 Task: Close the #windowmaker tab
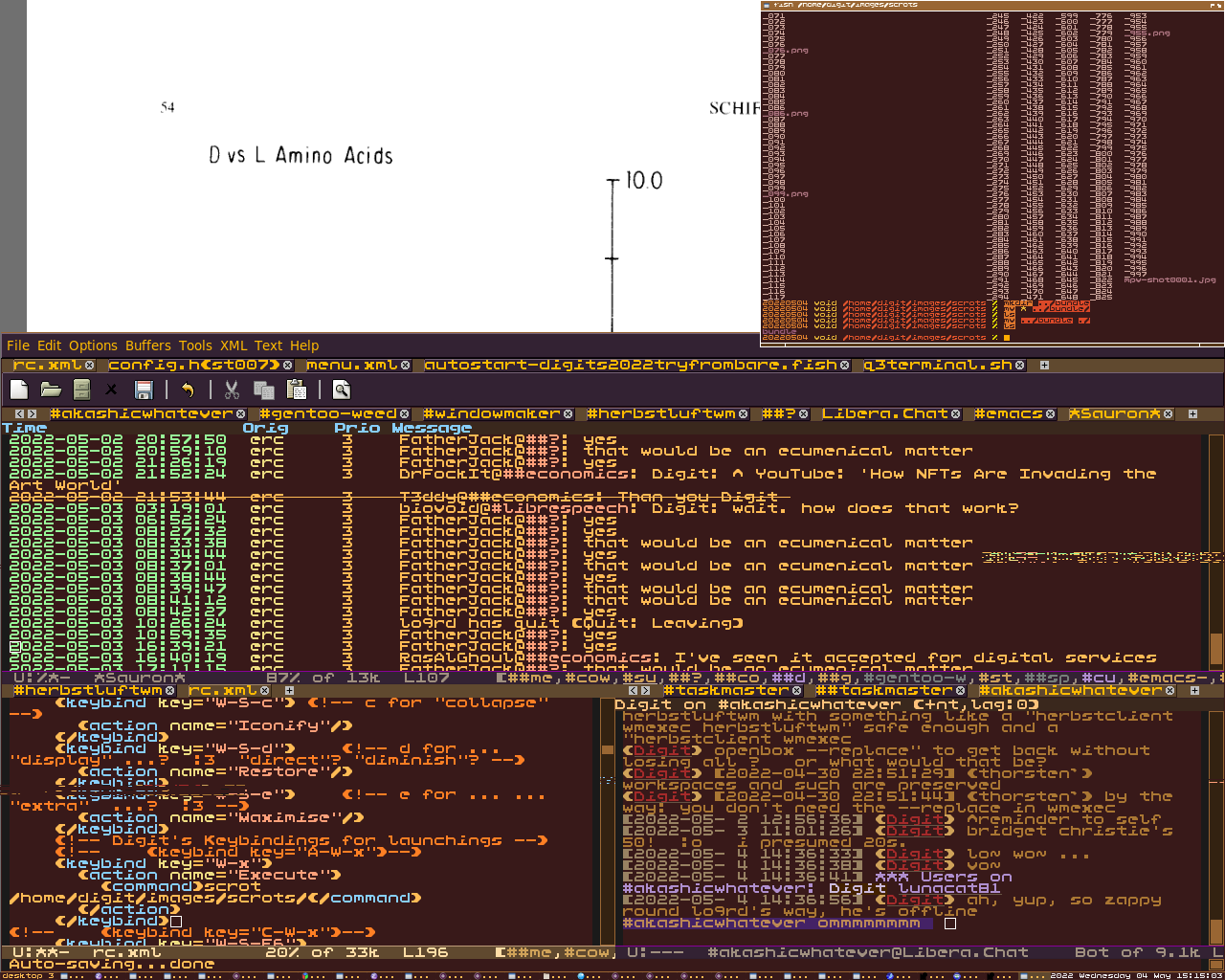click(568, 414)
